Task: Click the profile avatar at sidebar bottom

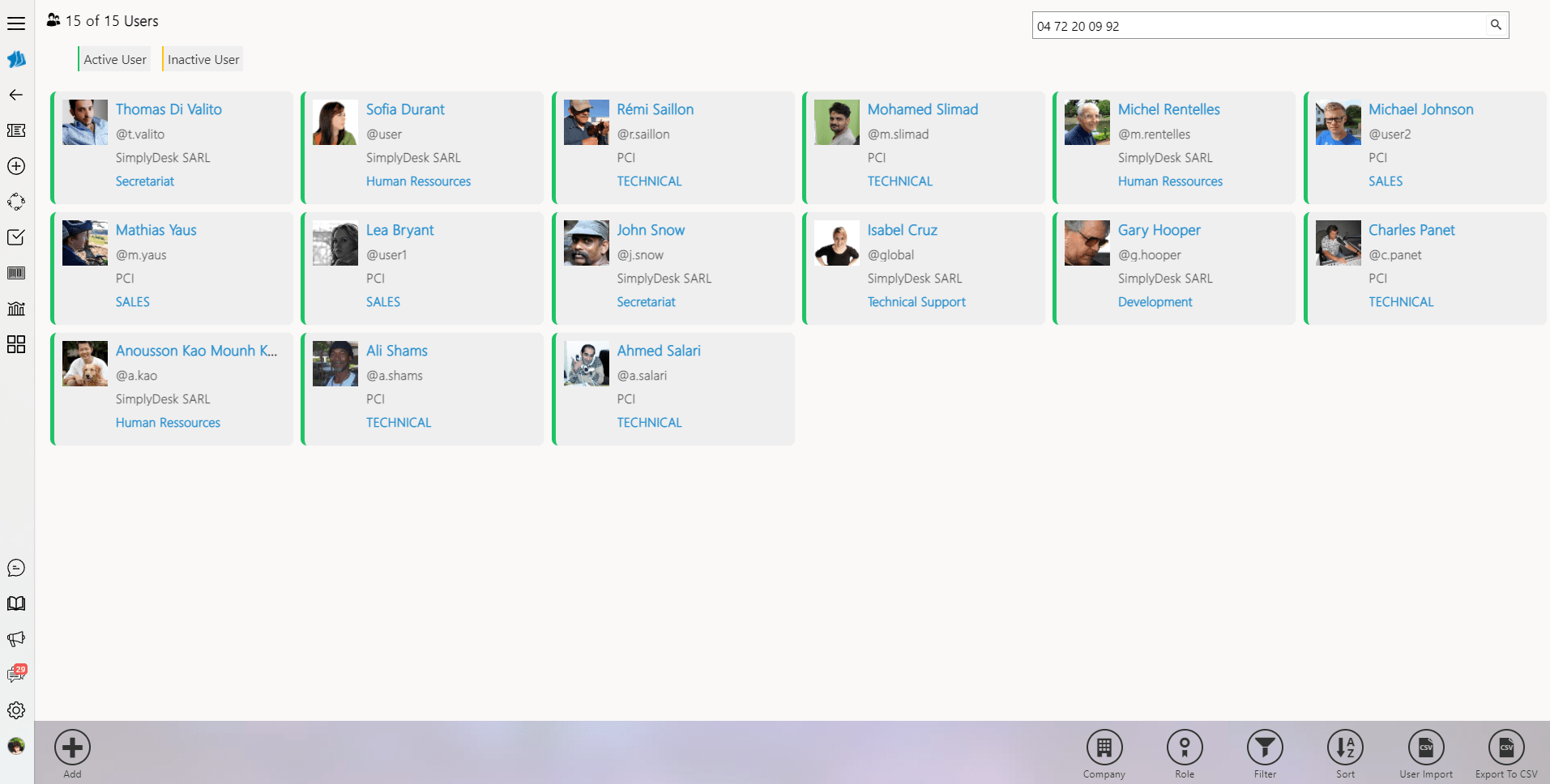Action: (16, 746)
